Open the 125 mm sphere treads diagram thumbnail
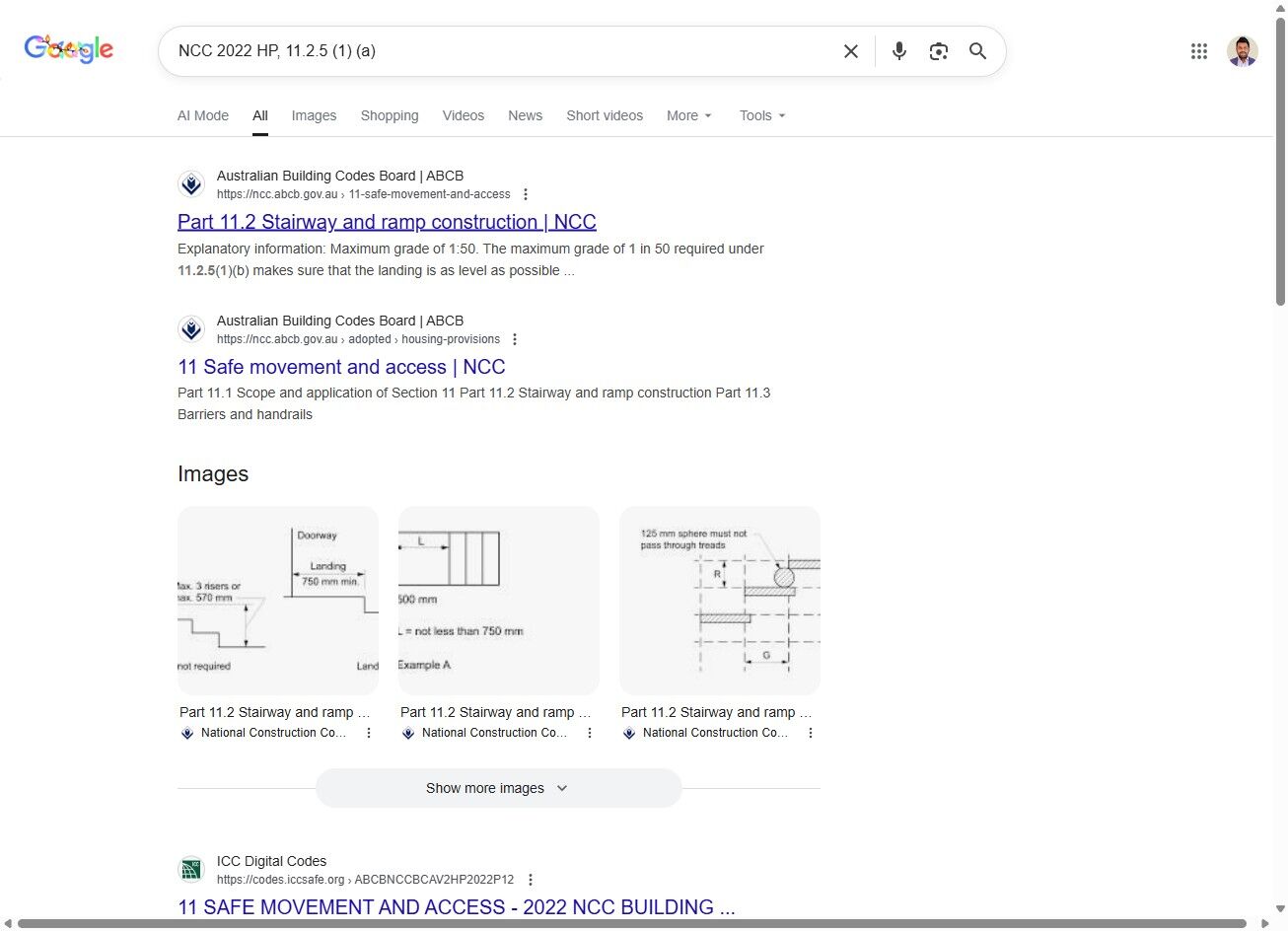Screen dimensions: 1288x931 pyautogui.click(x=720, y=601)
